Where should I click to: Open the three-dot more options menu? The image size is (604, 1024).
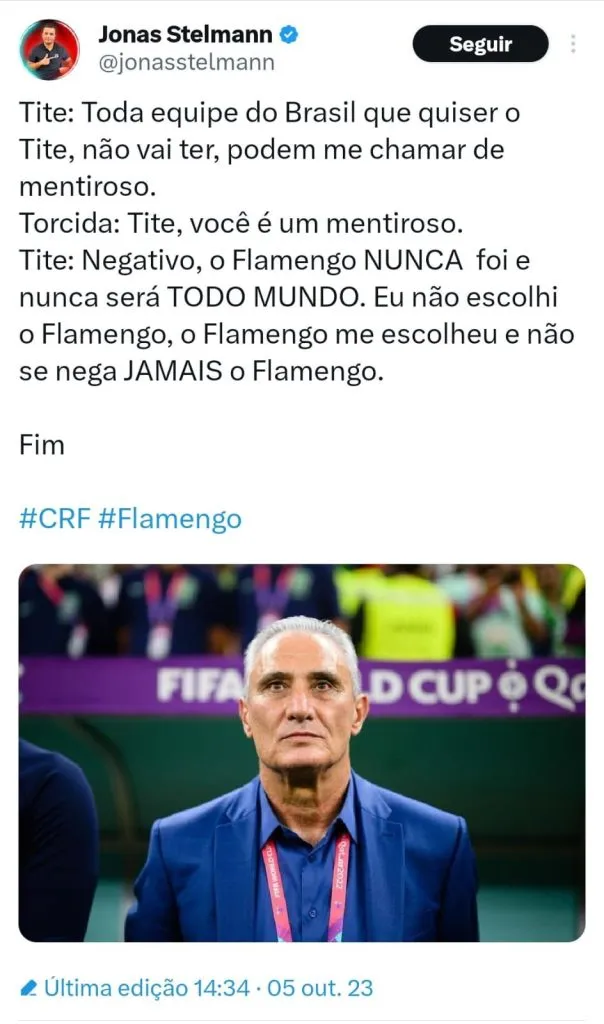point(573,44)
